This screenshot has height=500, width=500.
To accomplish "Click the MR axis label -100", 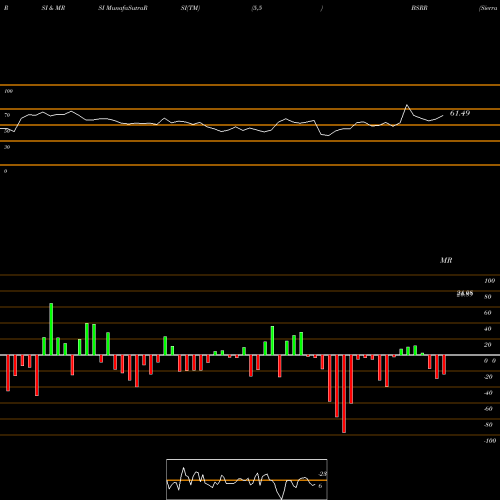I will (490, 441).
